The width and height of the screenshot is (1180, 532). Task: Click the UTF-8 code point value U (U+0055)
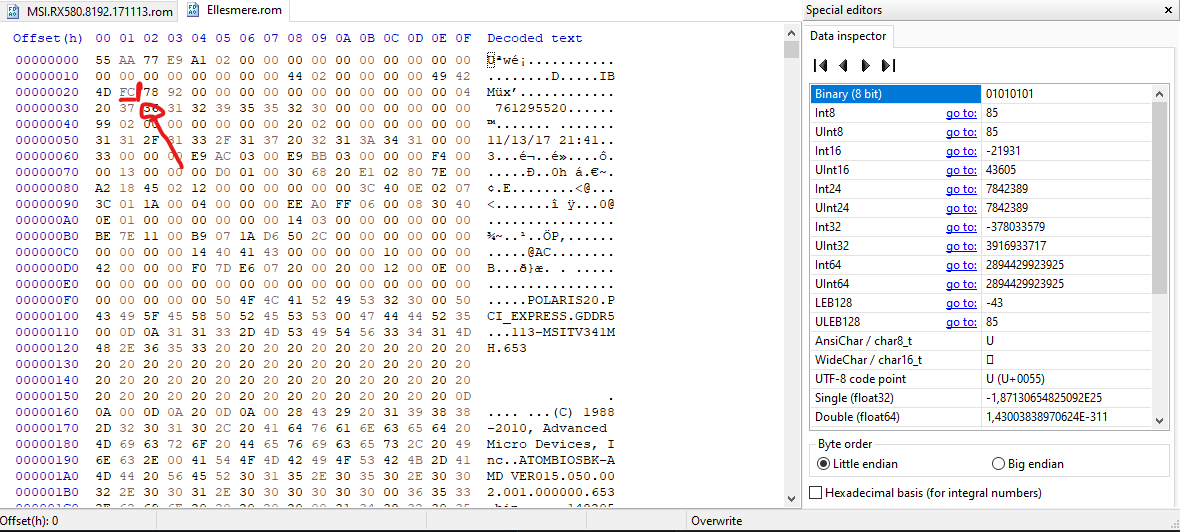pyautogui.click(x=1015, y=378)
